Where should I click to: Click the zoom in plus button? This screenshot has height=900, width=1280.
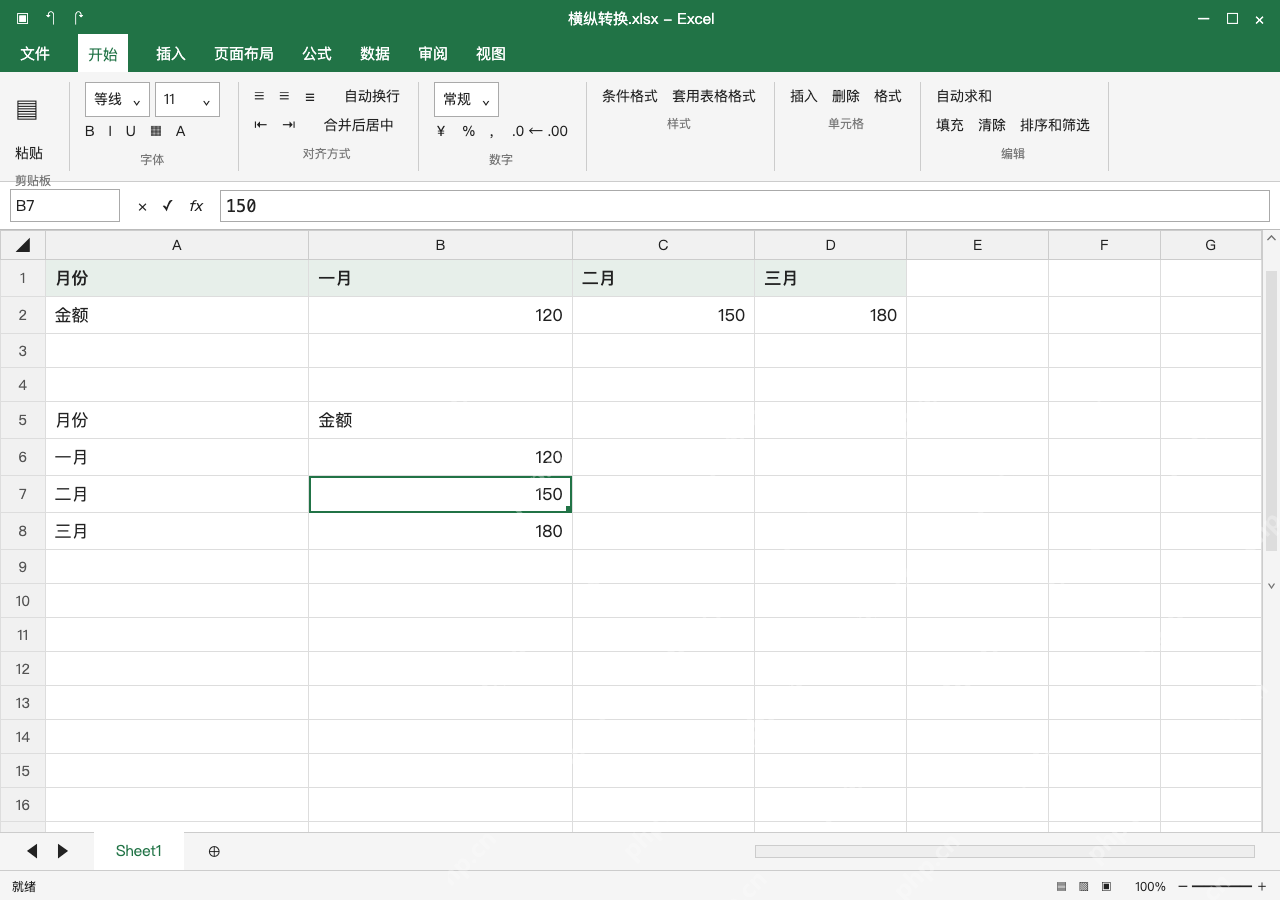click(x=1262, y=886)
